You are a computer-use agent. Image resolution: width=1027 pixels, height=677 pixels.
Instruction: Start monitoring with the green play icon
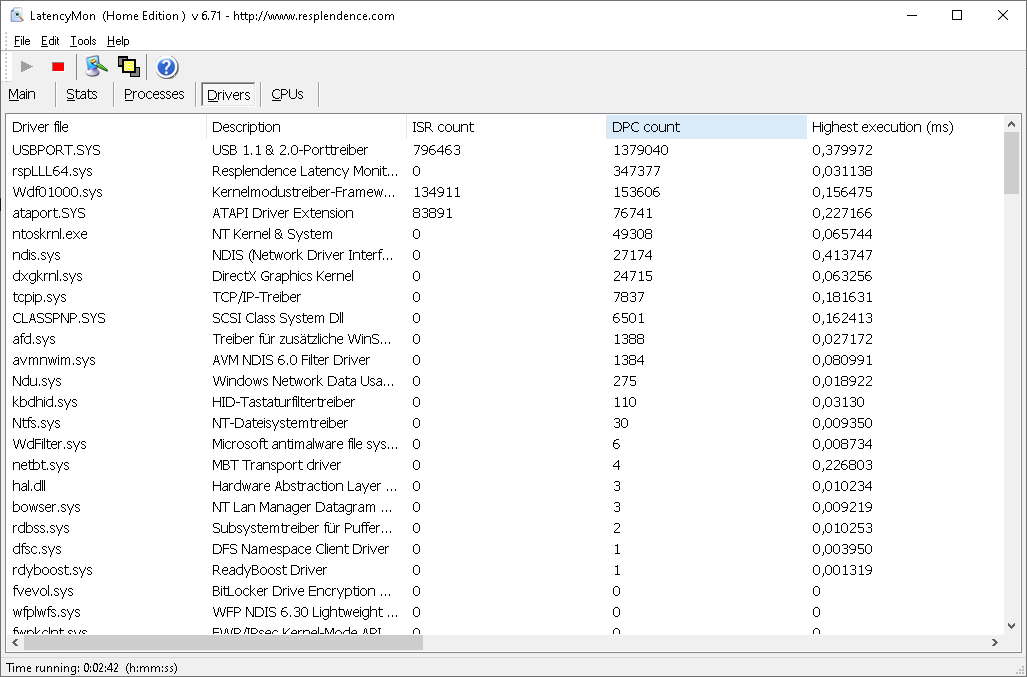tap(27, 67)
